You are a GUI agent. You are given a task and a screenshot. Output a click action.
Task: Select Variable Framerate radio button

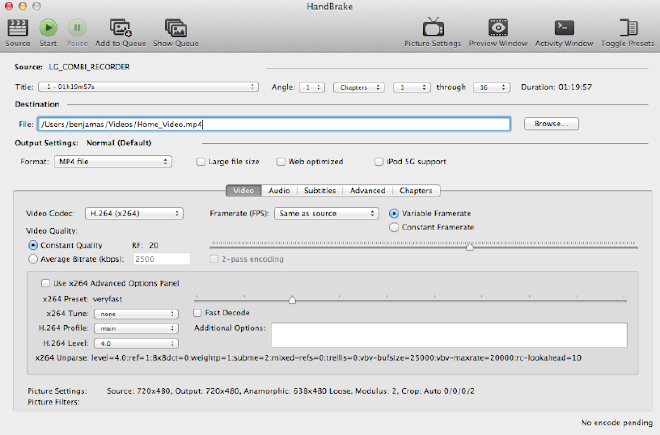[x=394, y=213]
